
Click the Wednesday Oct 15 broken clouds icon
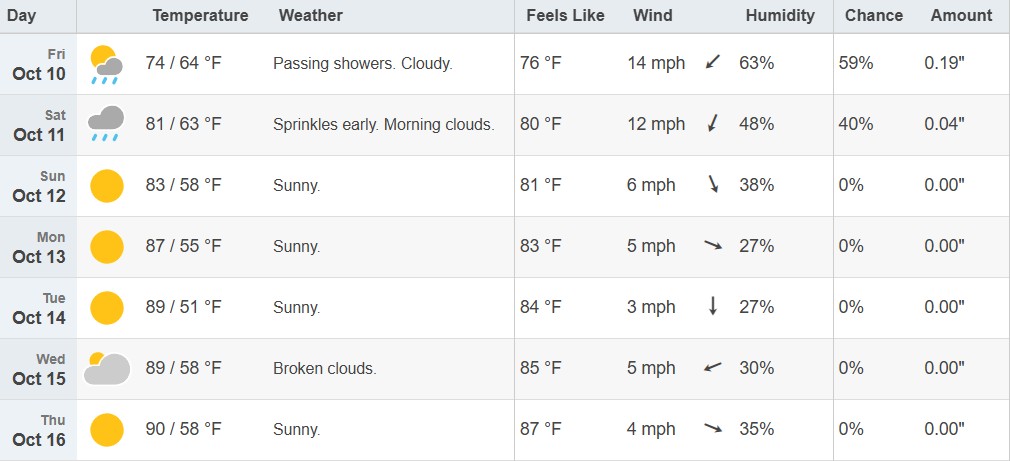pos(106,368)
